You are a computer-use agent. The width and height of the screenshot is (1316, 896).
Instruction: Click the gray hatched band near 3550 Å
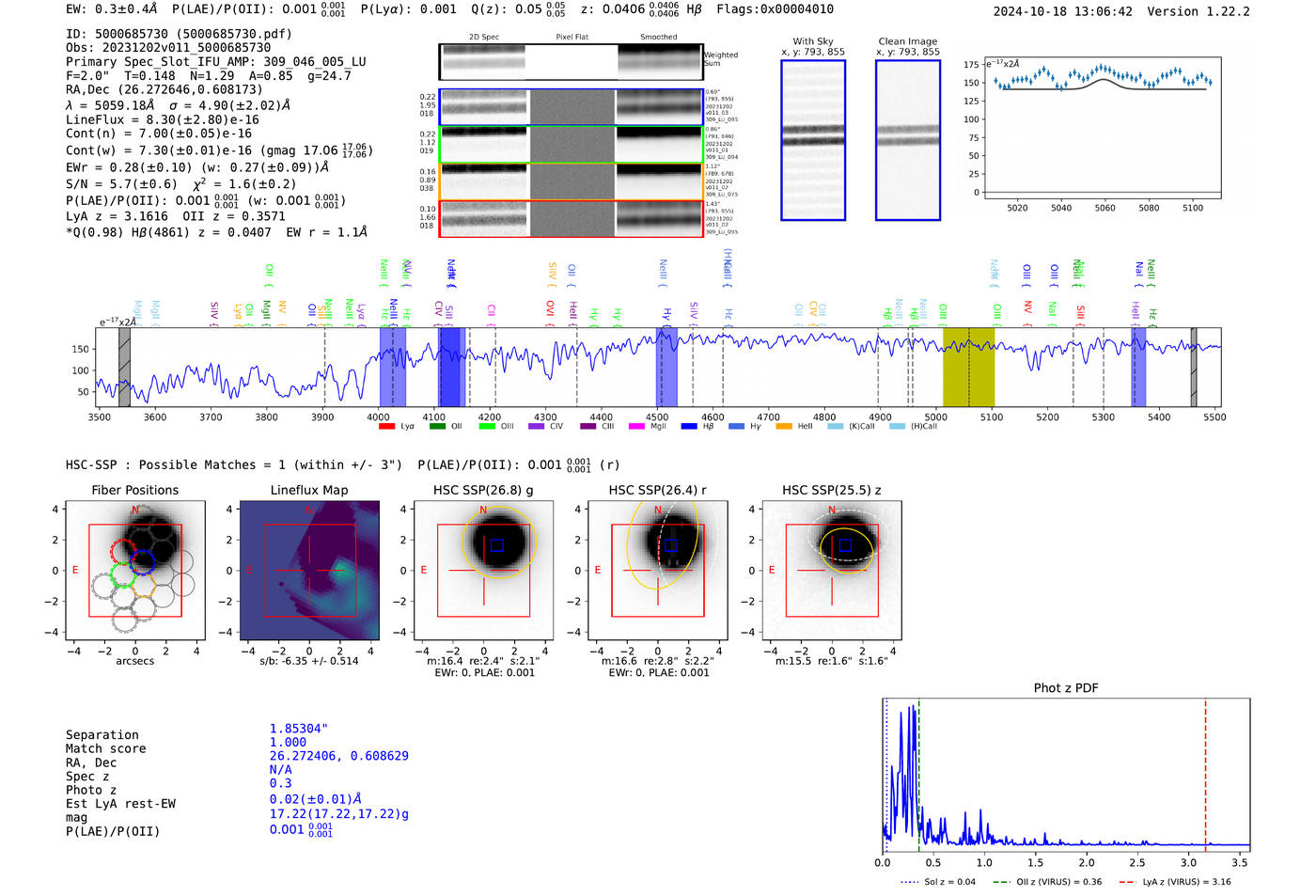pyautogui.click(x=124, y=367)
